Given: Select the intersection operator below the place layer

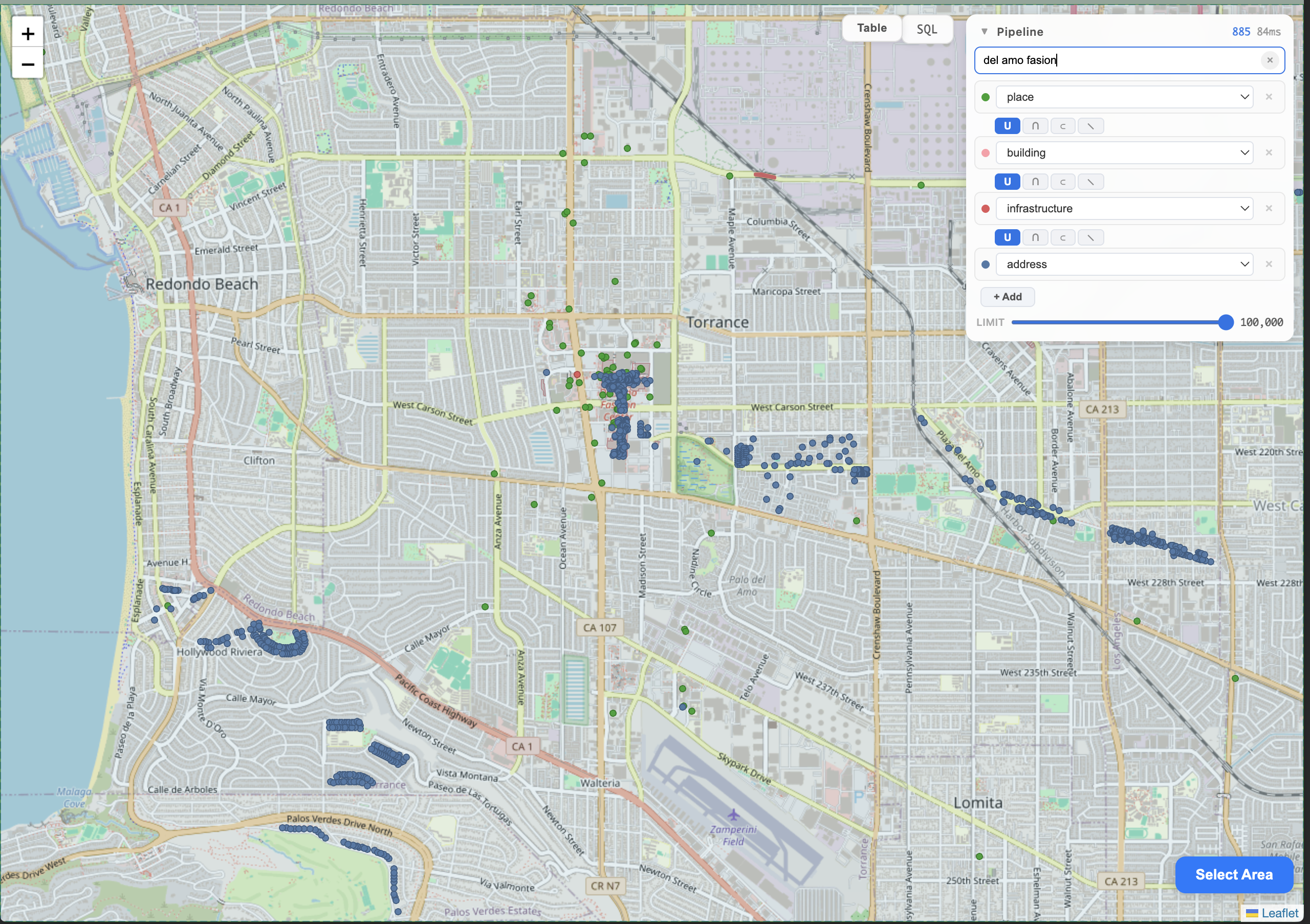Looking at the screenshot, I should [1036, 125].
